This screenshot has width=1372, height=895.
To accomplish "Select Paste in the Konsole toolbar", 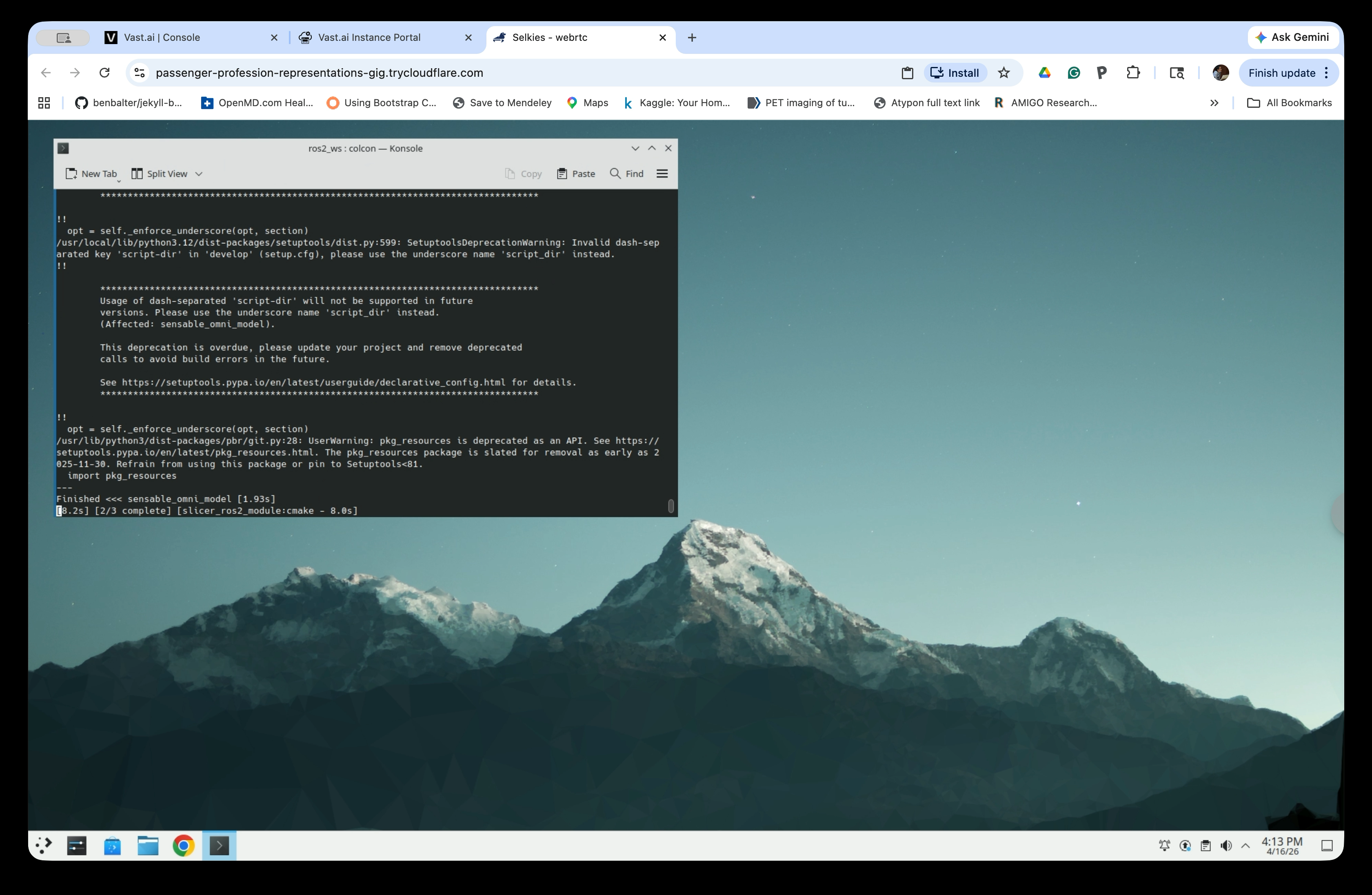I will tap(576, 174).
